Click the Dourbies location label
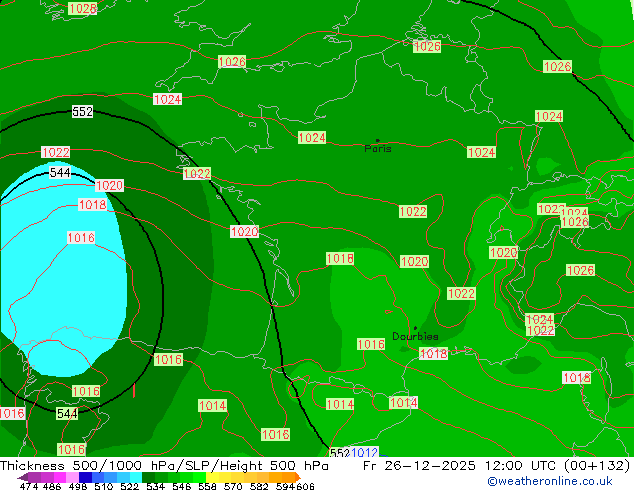Viewport: 634px width, 490px height. 415,336
